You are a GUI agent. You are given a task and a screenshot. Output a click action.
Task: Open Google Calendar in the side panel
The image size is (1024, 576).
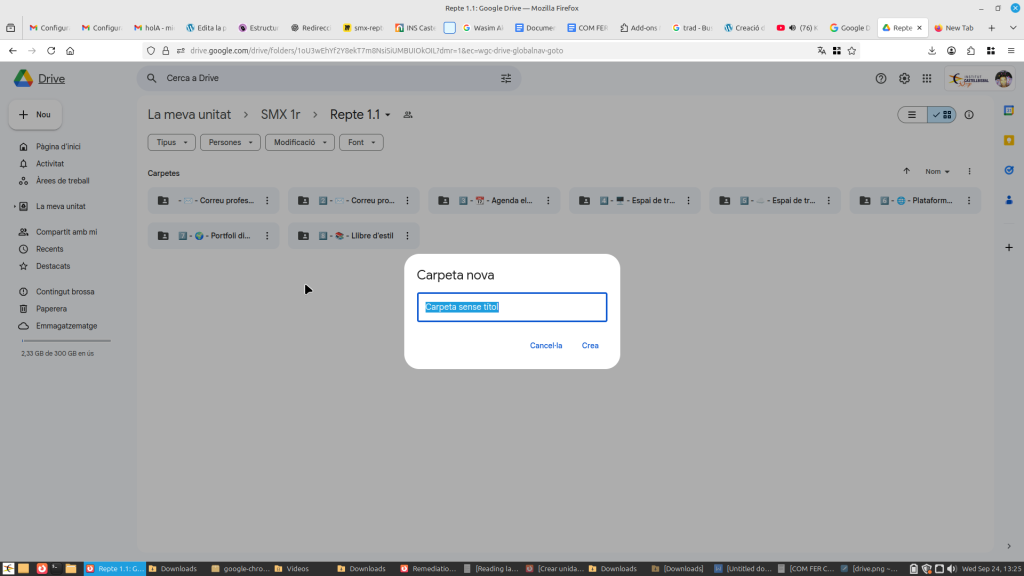coord(1009,110)
